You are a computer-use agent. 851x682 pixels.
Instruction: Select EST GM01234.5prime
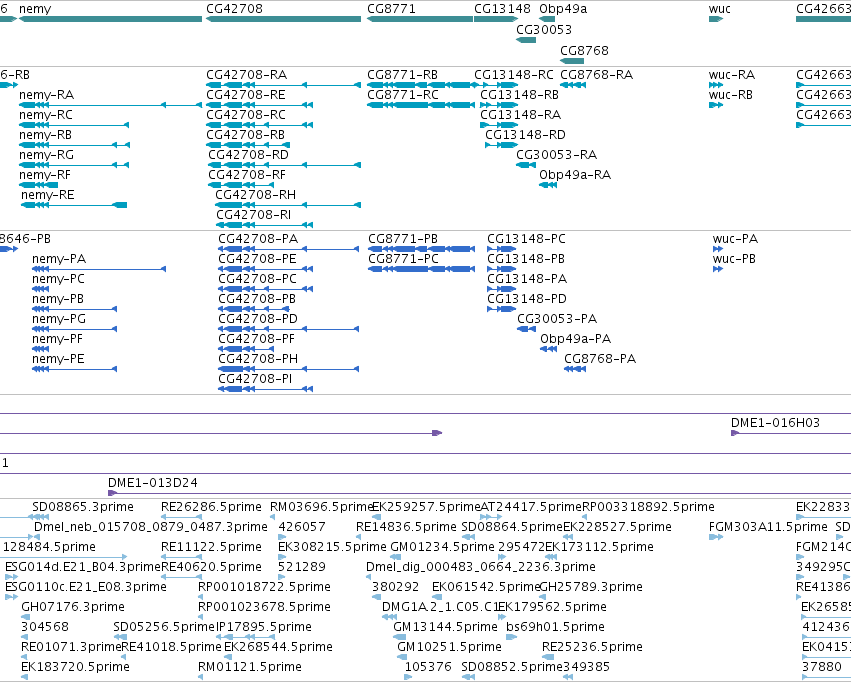point(441,546)
